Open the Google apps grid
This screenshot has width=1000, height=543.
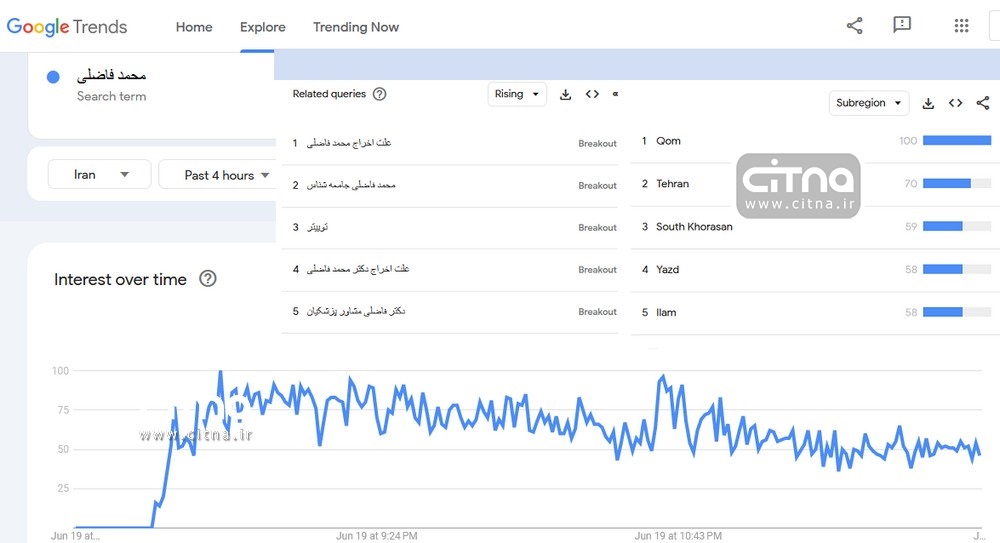tap(962, 26)
